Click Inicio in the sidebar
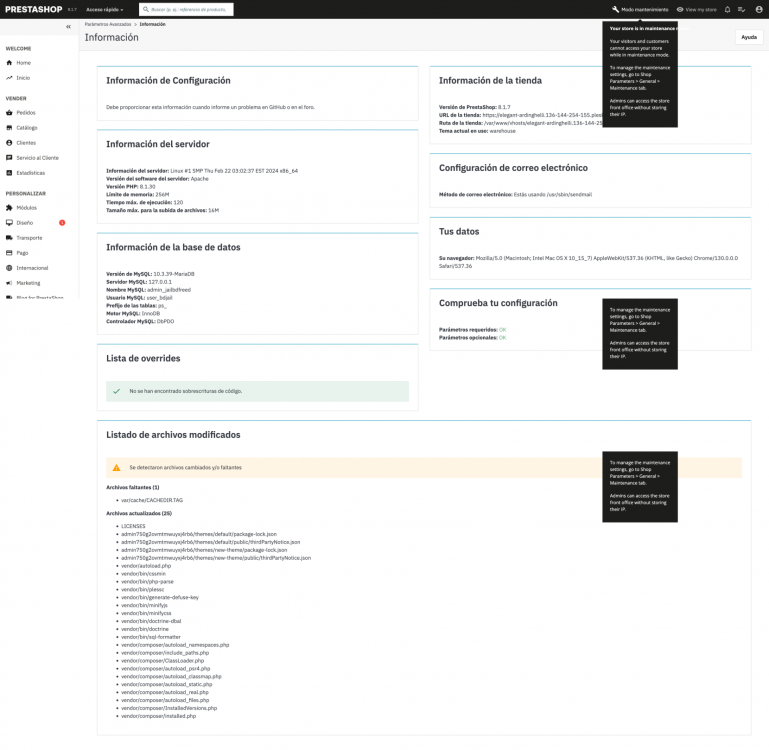Image resolution: width=769 pixels, height=750 pixels. (23, 78)
